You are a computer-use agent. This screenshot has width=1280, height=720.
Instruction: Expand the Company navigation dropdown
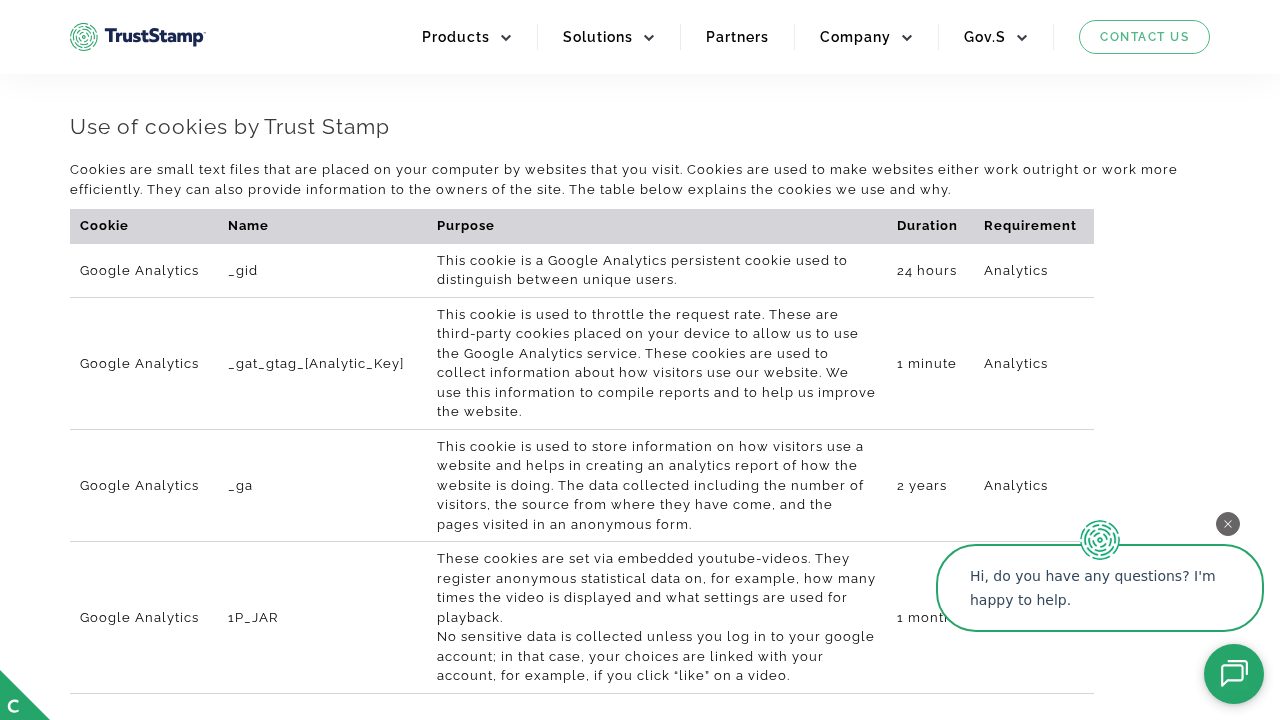855,37
